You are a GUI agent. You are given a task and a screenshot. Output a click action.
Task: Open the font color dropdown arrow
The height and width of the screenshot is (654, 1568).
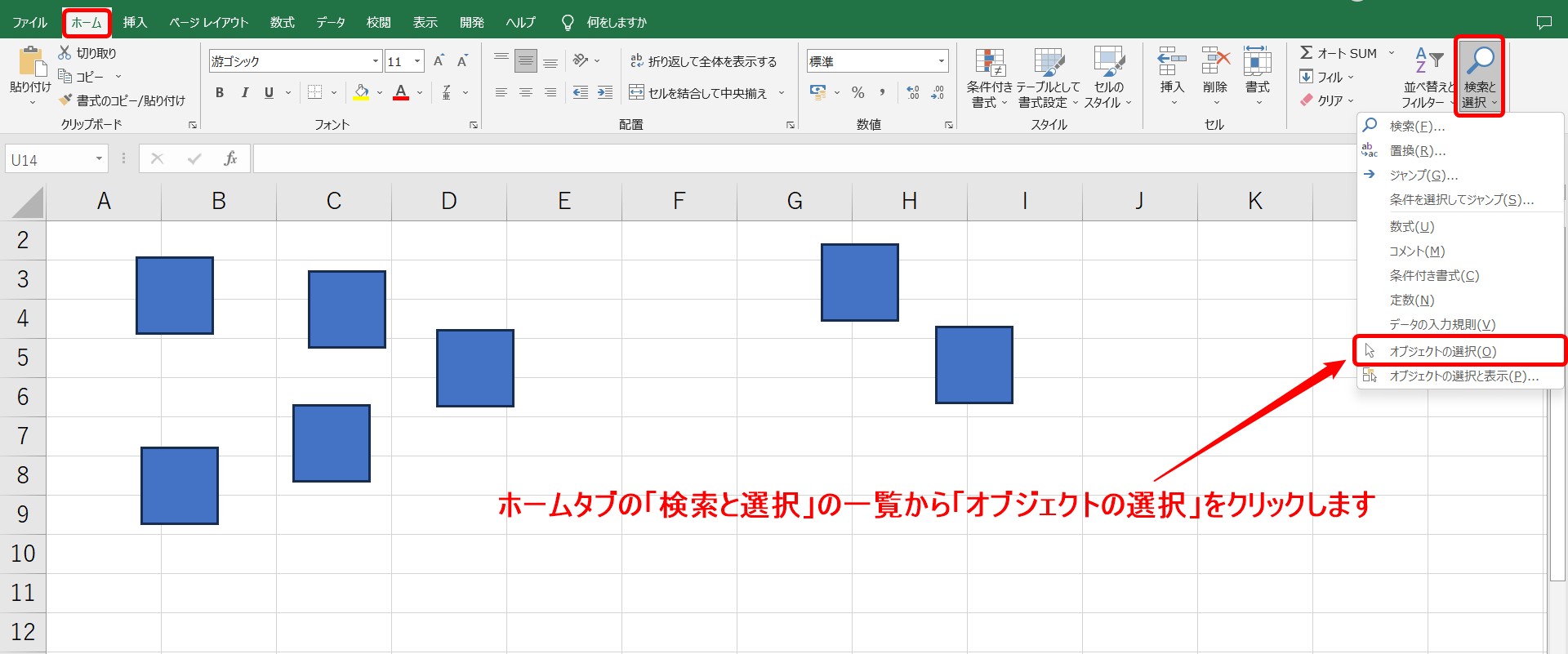coord(420,93)
